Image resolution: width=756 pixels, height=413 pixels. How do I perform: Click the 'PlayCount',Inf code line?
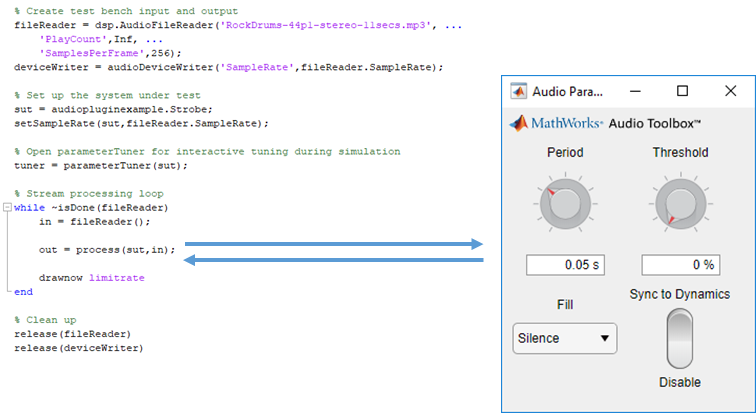pyautogui.click(x=101, y=39)
